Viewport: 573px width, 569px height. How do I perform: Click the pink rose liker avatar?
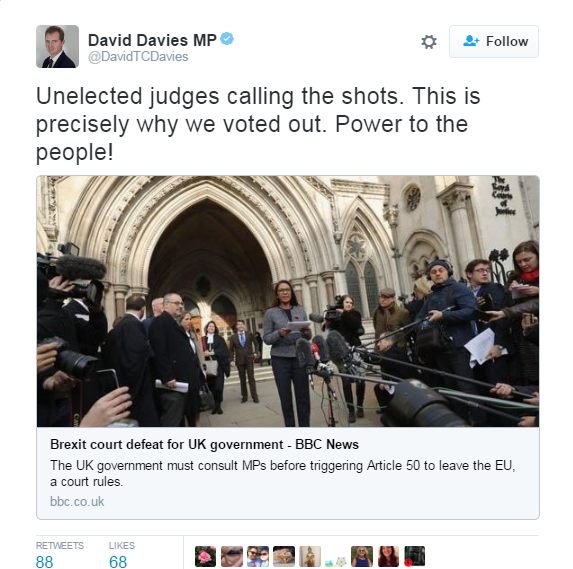tap(205, 557)
